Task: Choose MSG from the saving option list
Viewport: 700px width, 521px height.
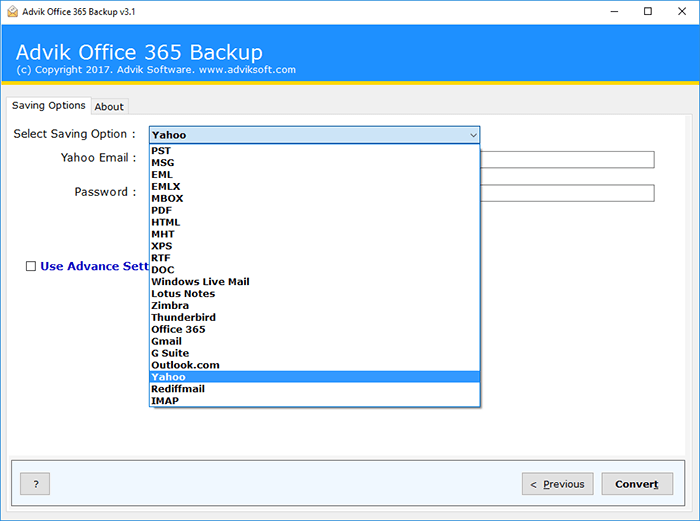Action: (315, 163)
